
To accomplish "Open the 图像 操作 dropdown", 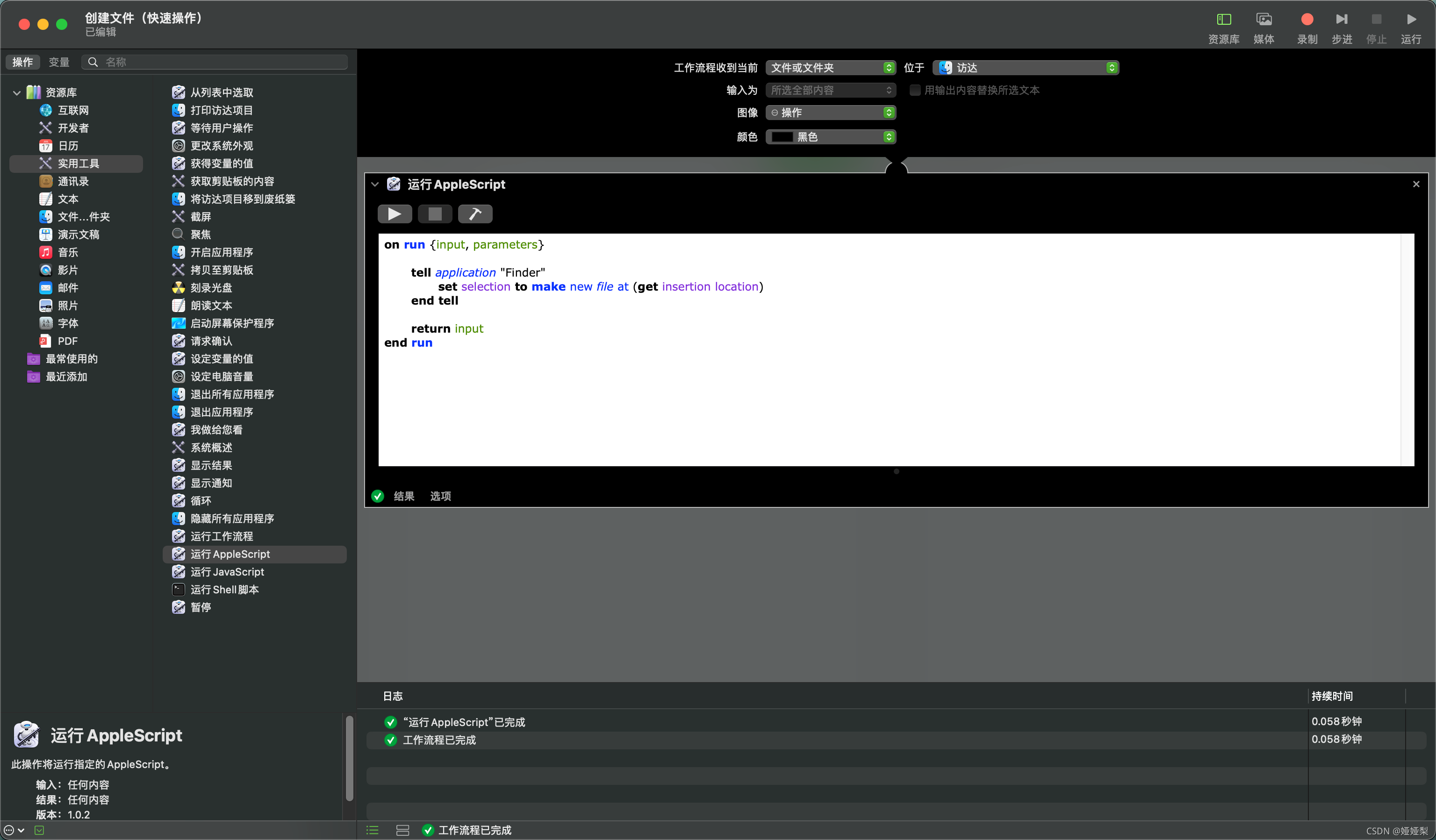I will pyautogui.click(x=830, y=113).
